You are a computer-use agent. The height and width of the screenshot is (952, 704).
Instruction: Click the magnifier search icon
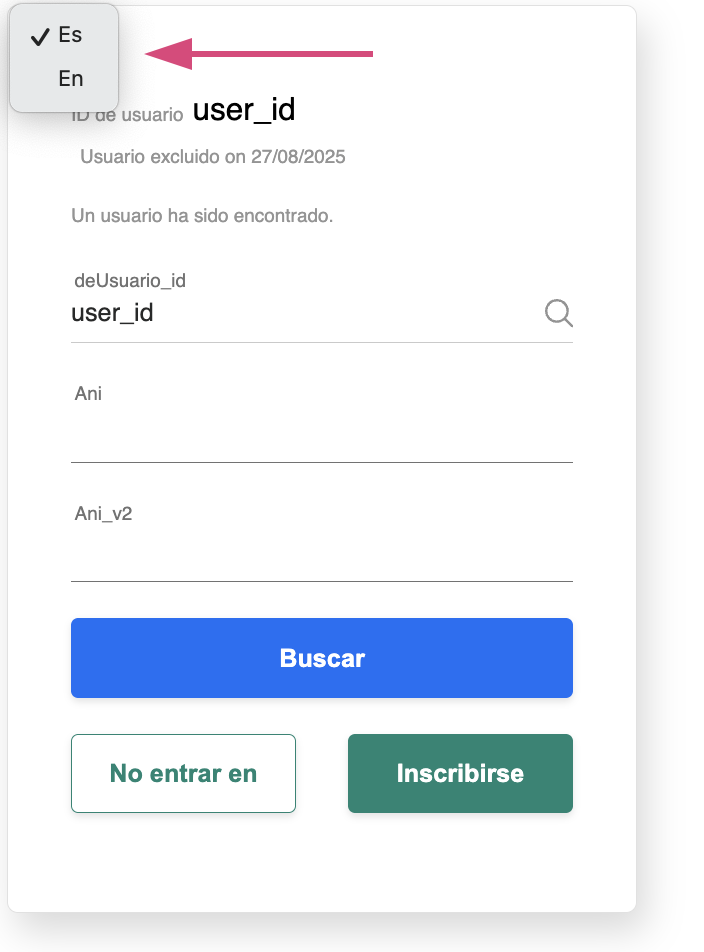tap(558, 314)
